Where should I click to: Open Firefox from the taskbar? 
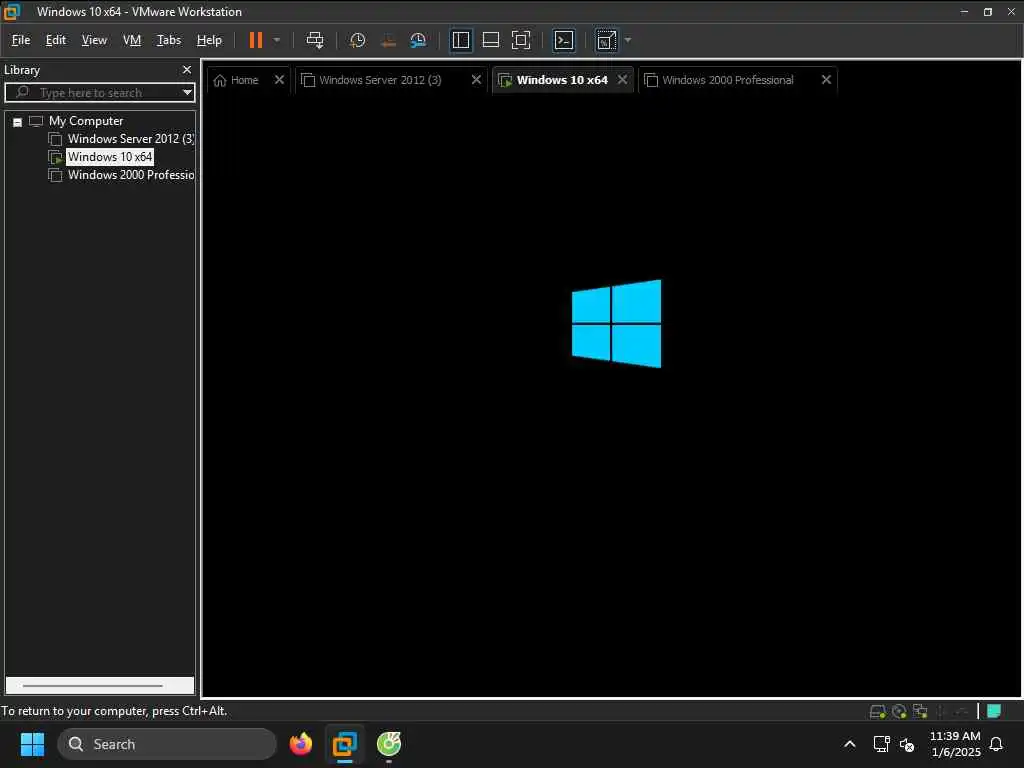click(301, 744)
